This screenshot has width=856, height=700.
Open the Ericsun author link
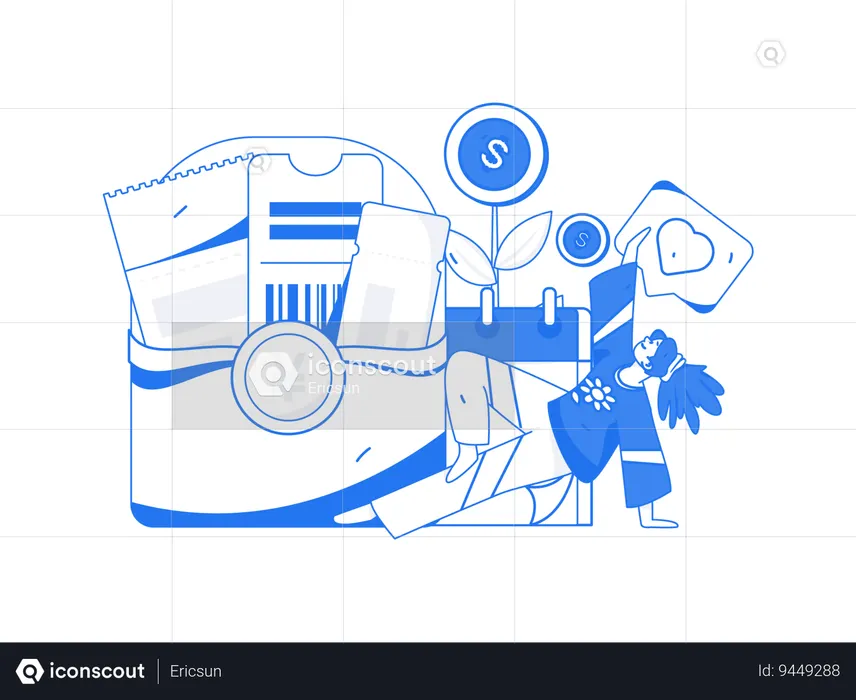click(195, 671)
